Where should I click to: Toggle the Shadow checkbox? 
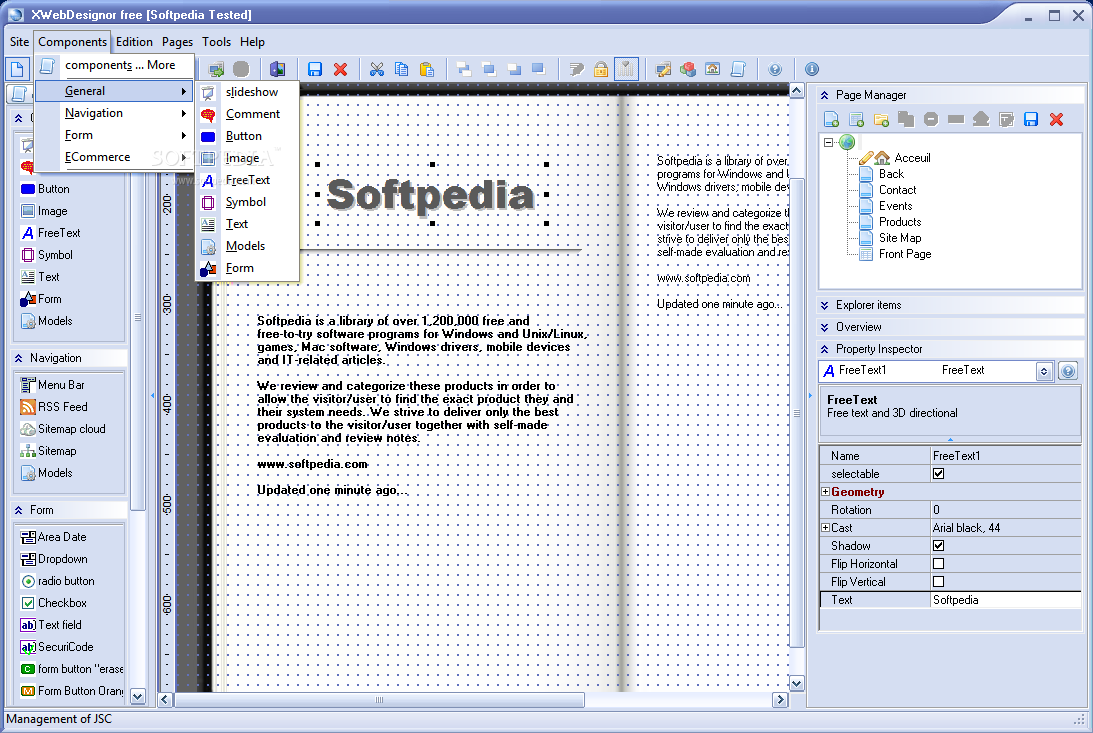(938, 546)
